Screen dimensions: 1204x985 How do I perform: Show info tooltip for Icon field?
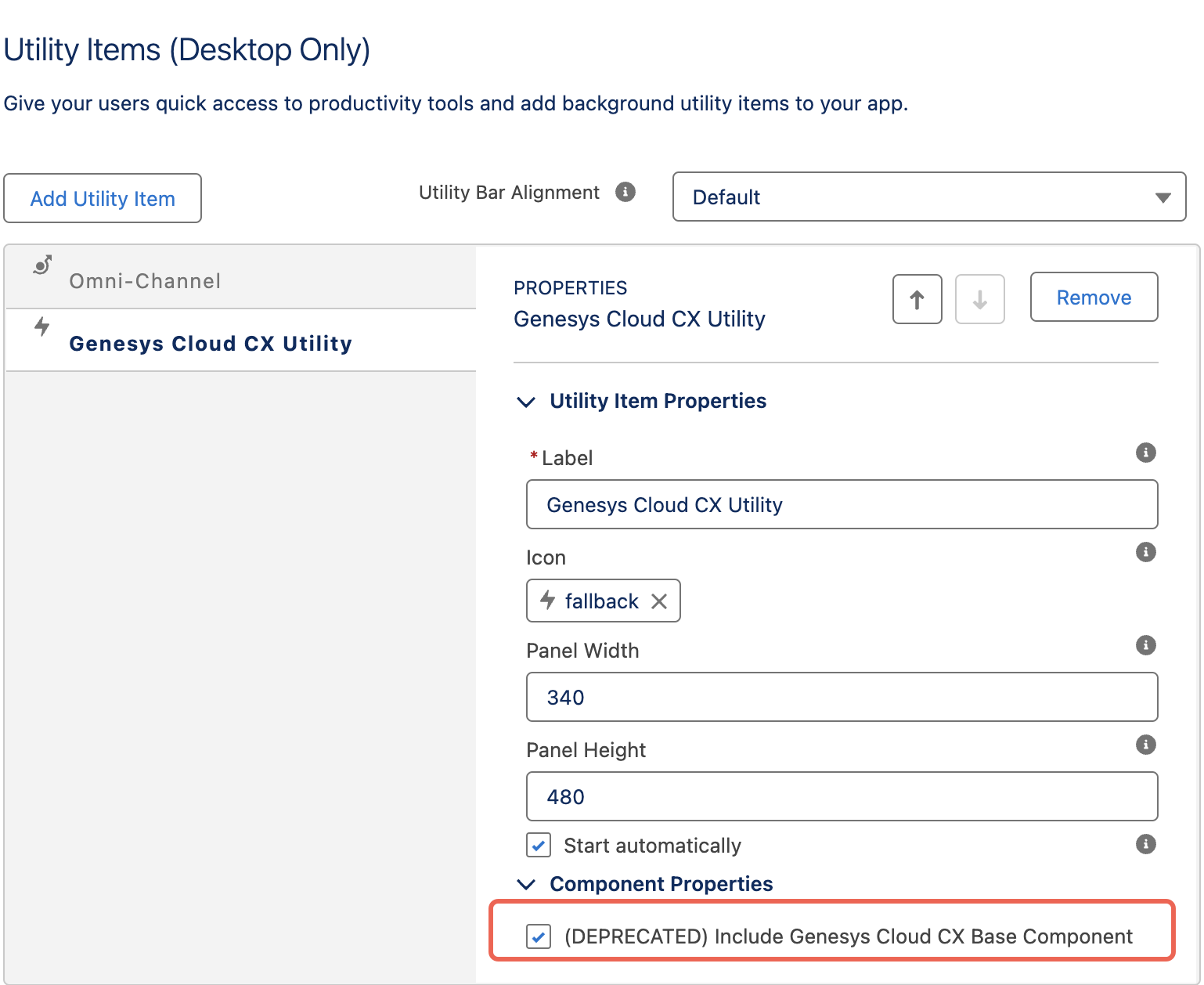[1145, 552]
